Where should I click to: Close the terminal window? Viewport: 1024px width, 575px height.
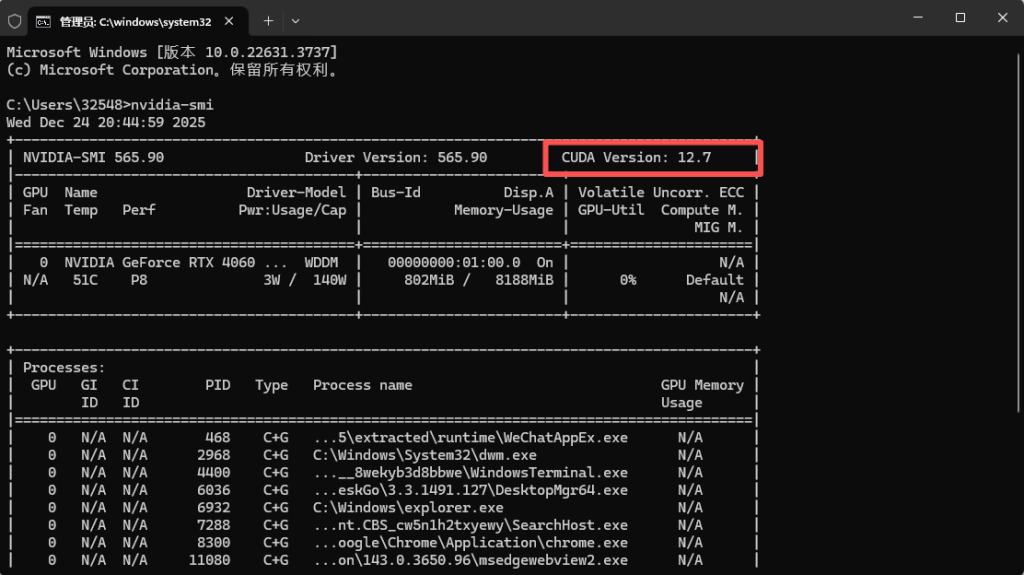click(x=1002, y=18)
